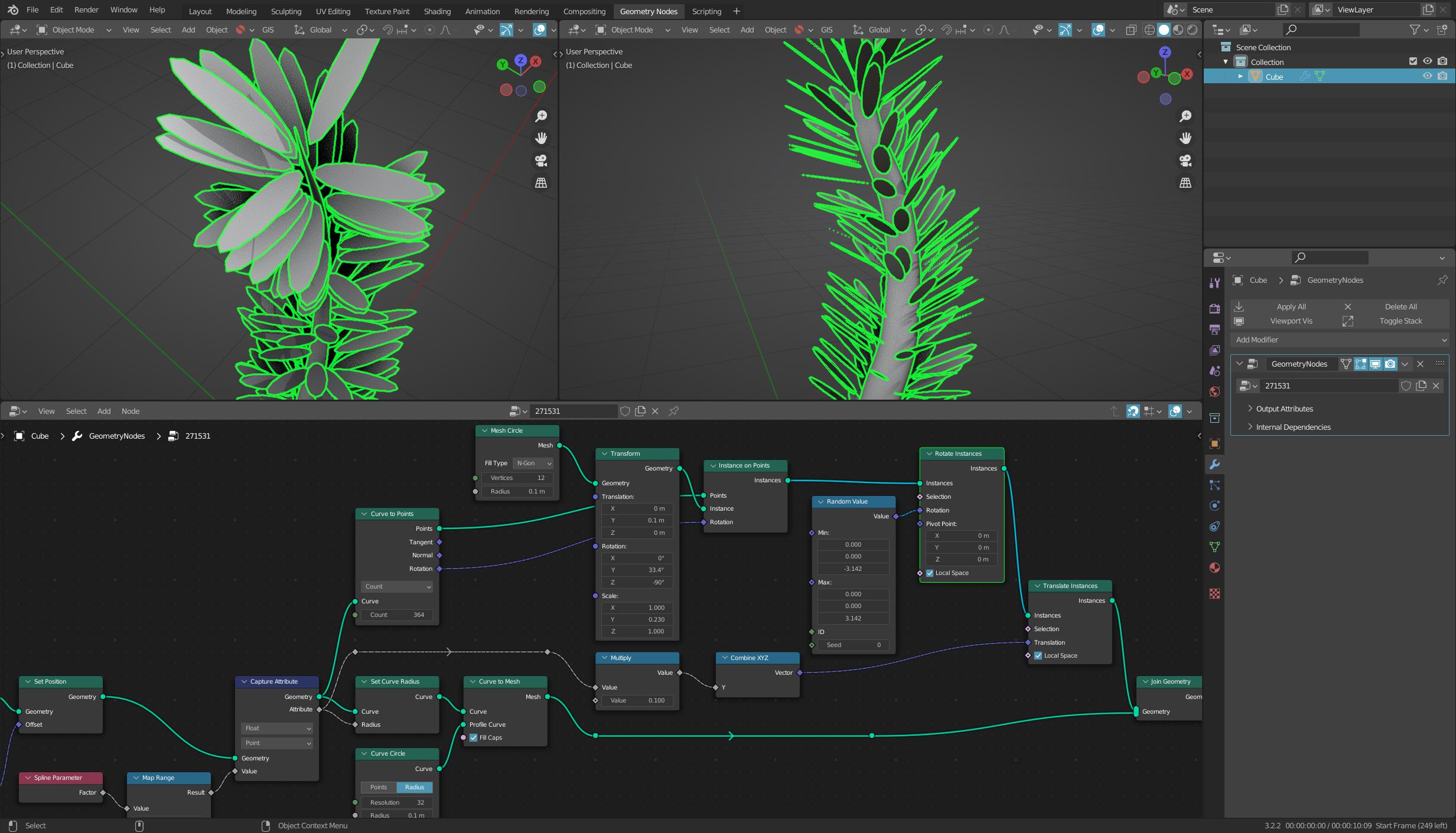Viewport: 1456px width, 833px height.
Task: Open Object properties tab
Action: click(1214, 443)
